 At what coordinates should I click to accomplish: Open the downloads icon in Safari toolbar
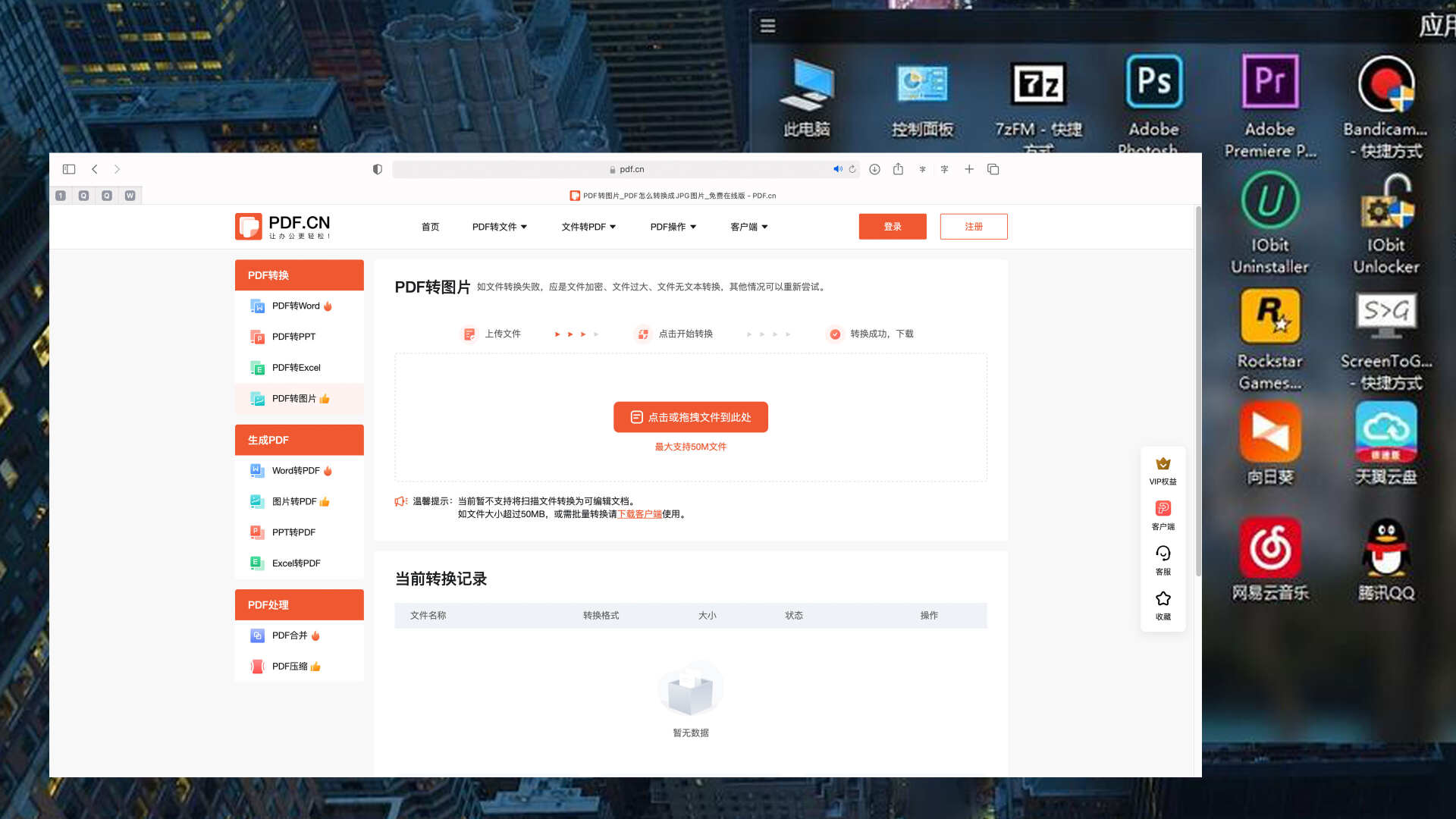coord(874,169)
